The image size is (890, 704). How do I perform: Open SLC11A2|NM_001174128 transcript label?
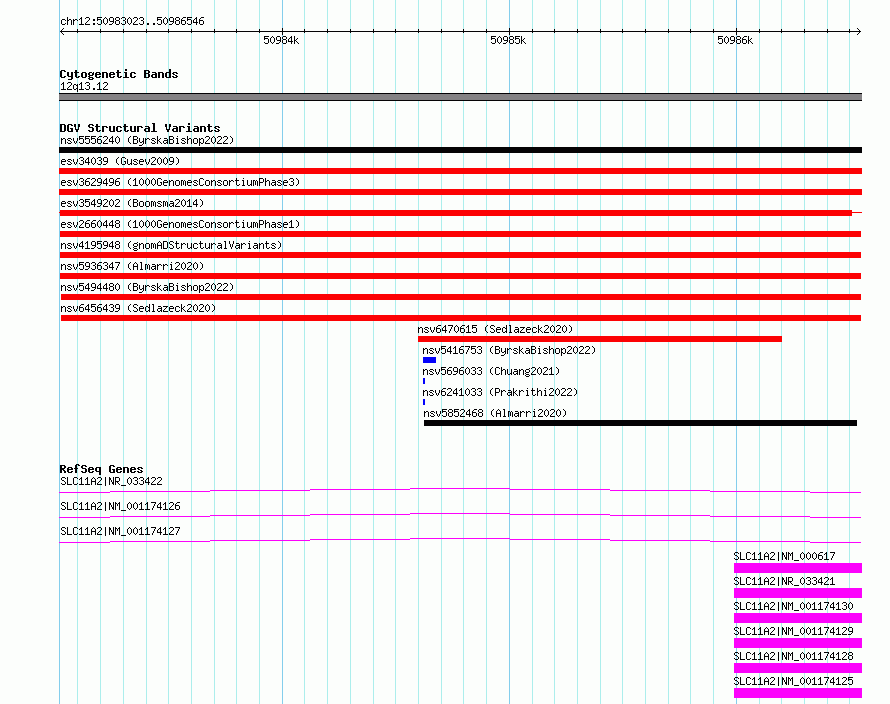pos(794,656)
